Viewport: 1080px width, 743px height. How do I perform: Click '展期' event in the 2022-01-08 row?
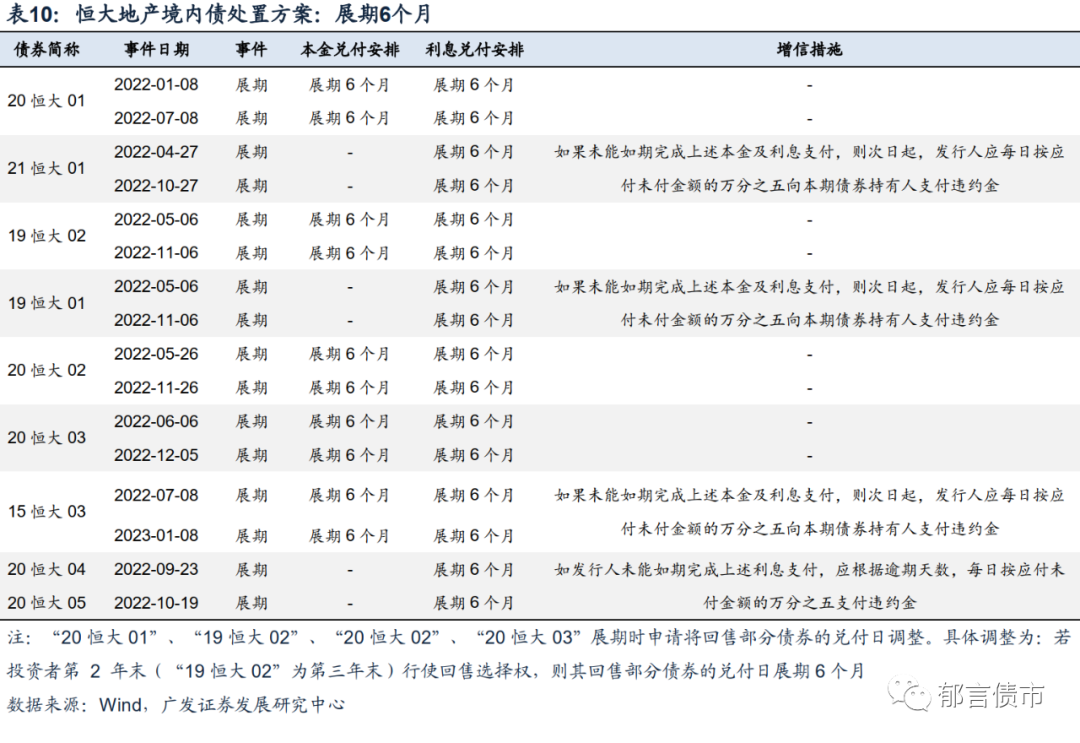pos(251,85)
